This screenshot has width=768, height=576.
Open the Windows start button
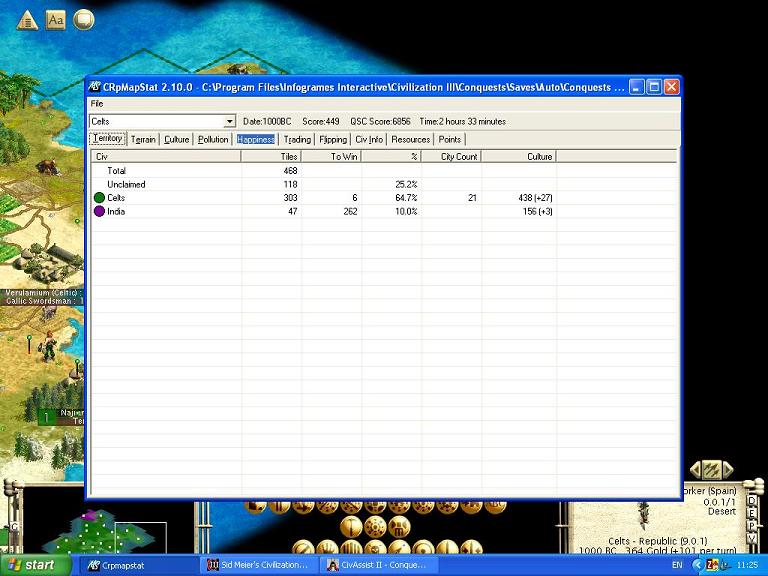coord(35,565)
